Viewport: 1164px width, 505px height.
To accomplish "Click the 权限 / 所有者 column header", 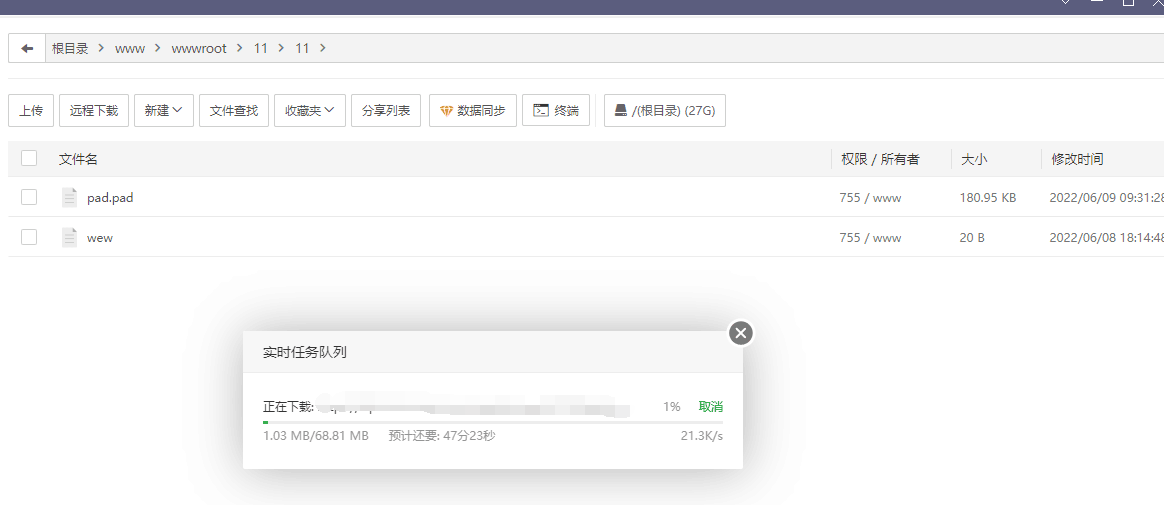I will pos(880,159).
